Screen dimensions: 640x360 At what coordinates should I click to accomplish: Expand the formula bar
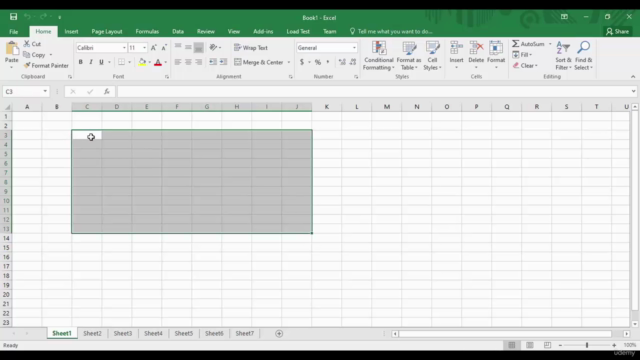pos(633,91)
